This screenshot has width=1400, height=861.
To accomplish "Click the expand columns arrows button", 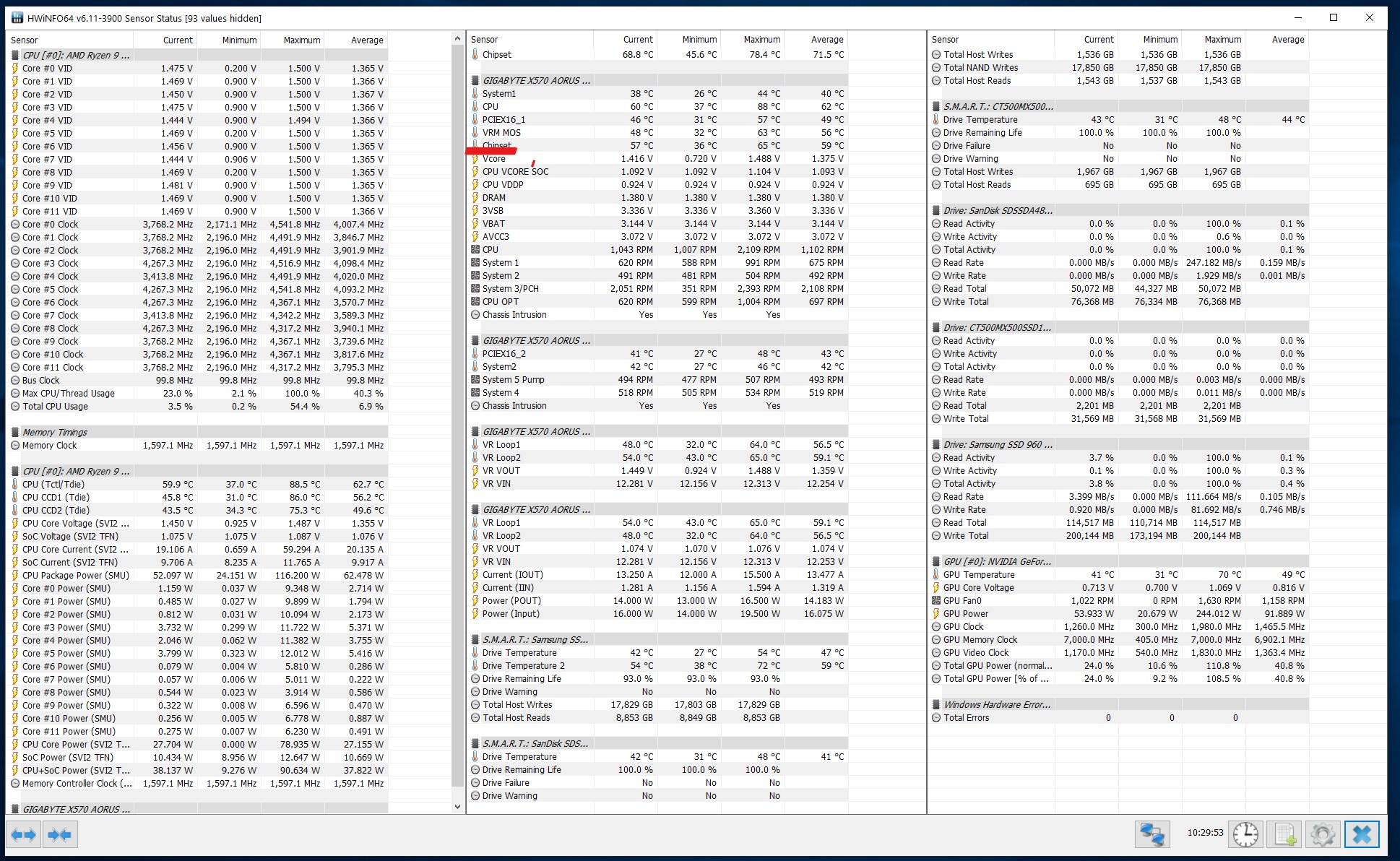I will tap(24, 835).
